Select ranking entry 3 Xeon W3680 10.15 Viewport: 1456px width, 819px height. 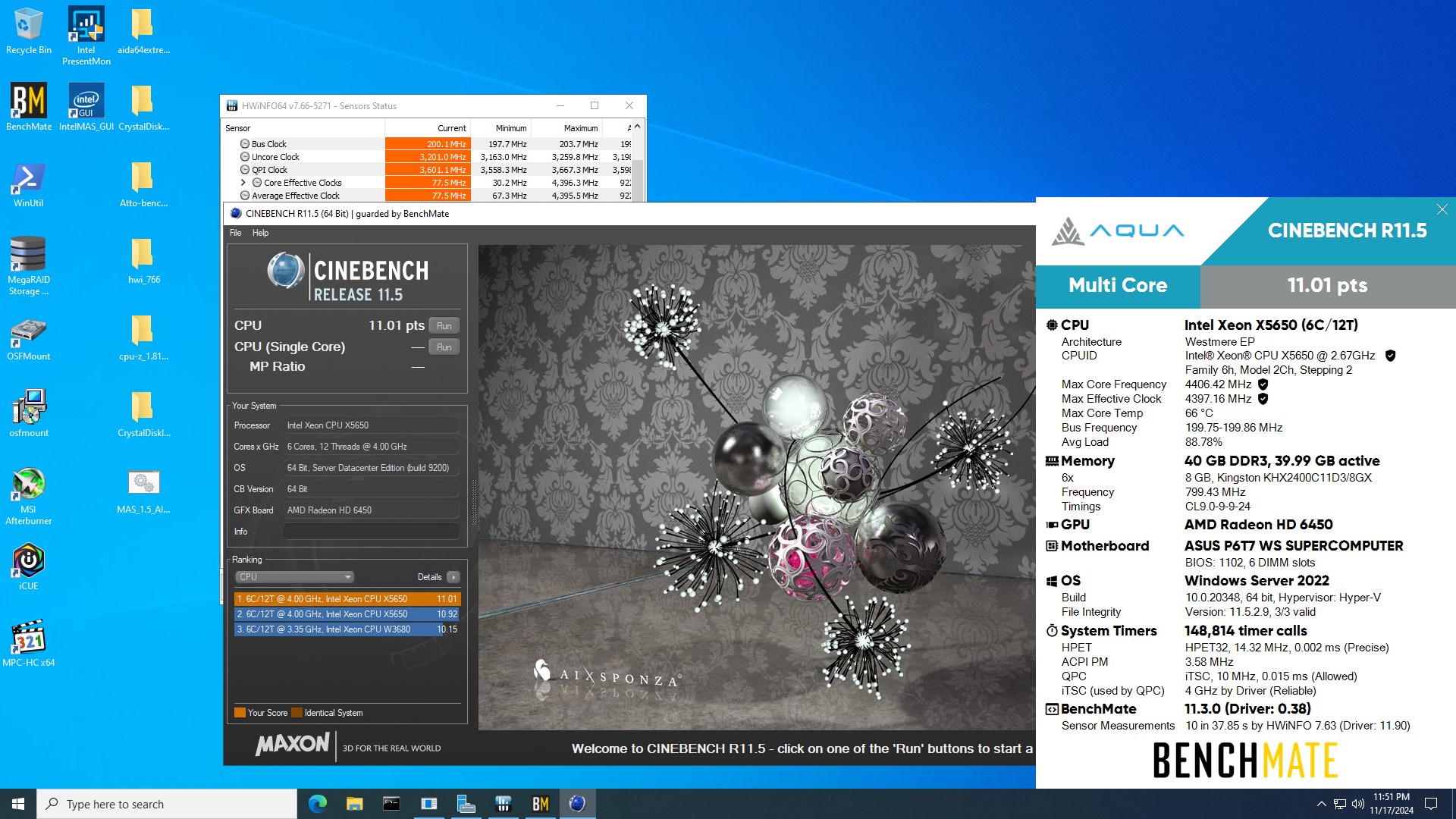347,629
